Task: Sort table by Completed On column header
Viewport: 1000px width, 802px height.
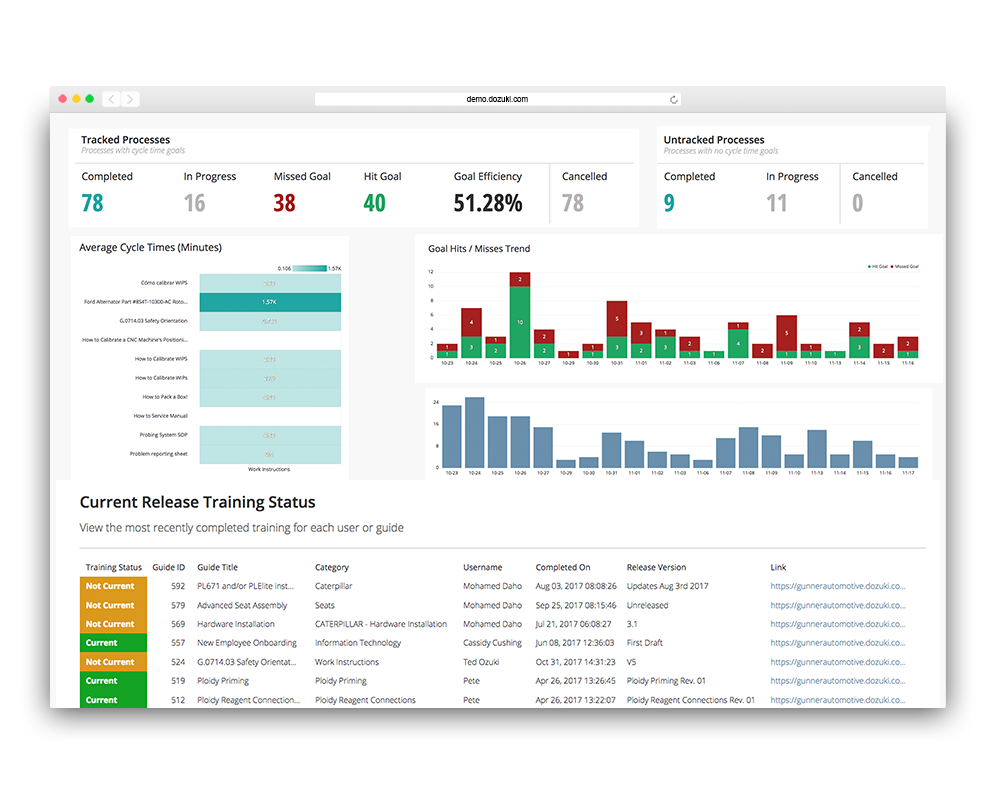Action: [x=563, y=568]
